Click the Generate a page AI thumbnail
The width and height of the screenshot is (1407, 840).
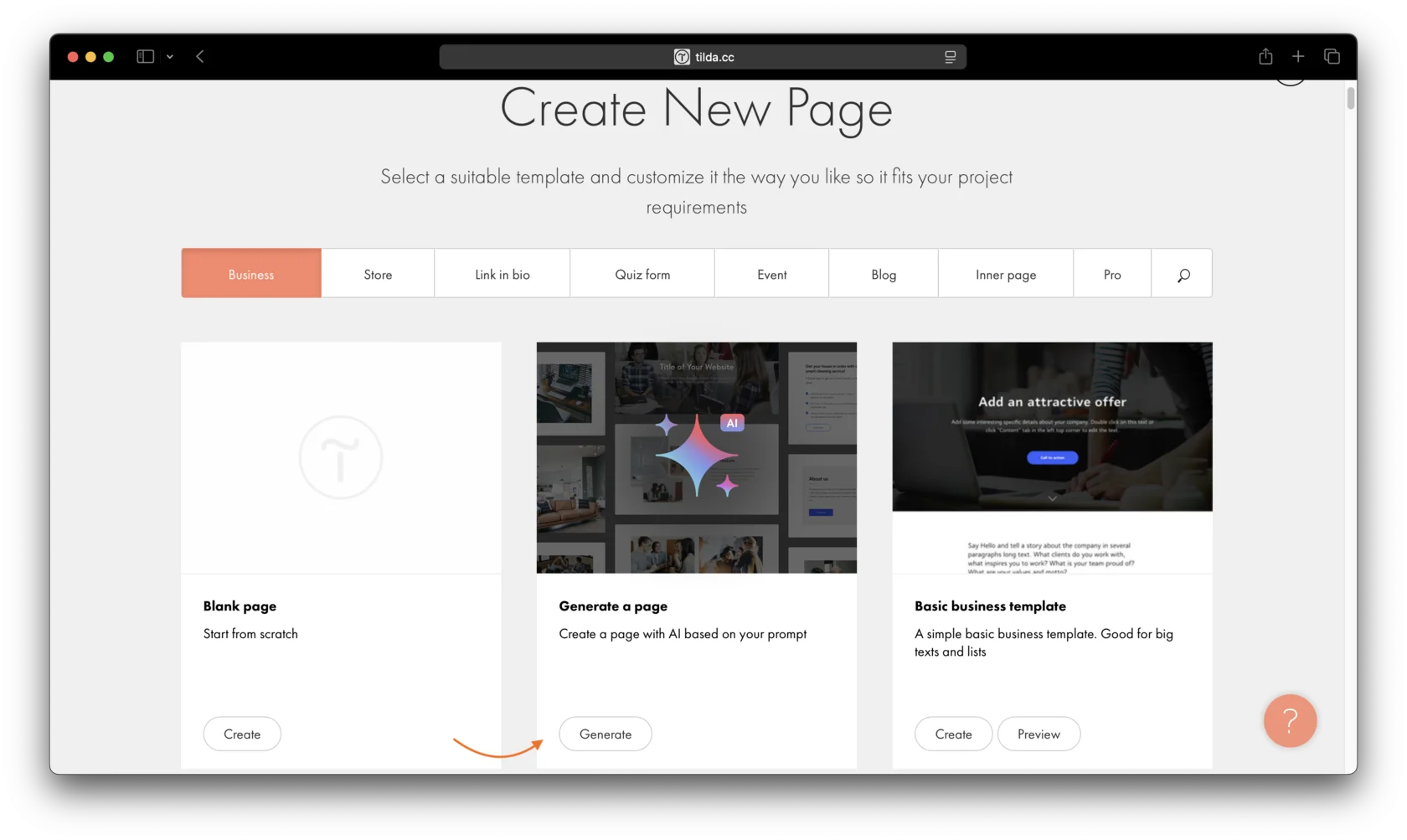pos(697,457)
